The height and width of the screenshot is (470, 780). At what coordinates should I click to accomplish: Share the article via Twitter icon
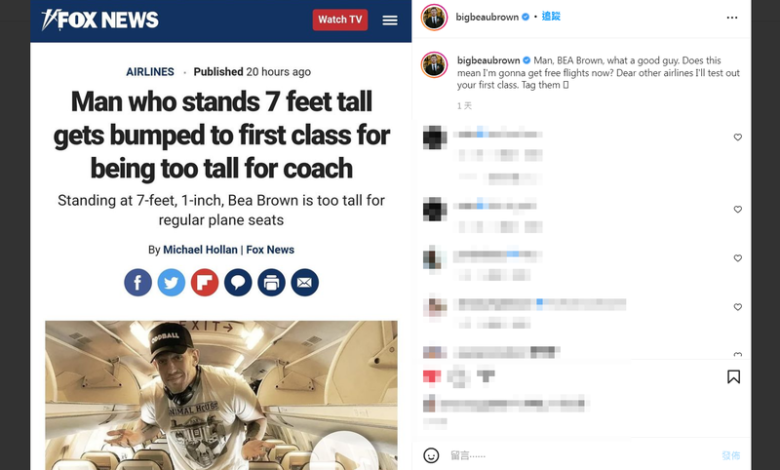[171, 282]
